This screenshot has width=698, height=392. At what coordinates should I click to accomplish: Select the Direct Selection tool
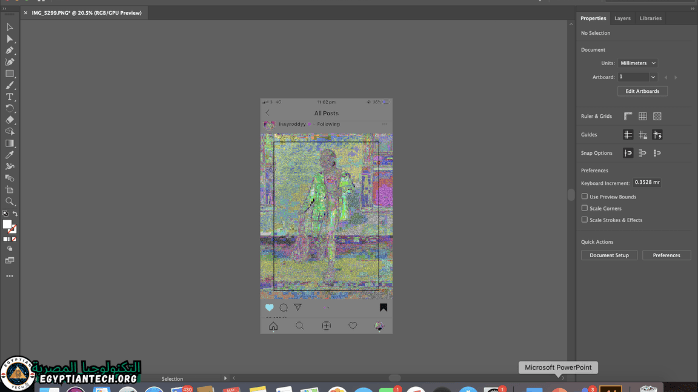(9, 39)
